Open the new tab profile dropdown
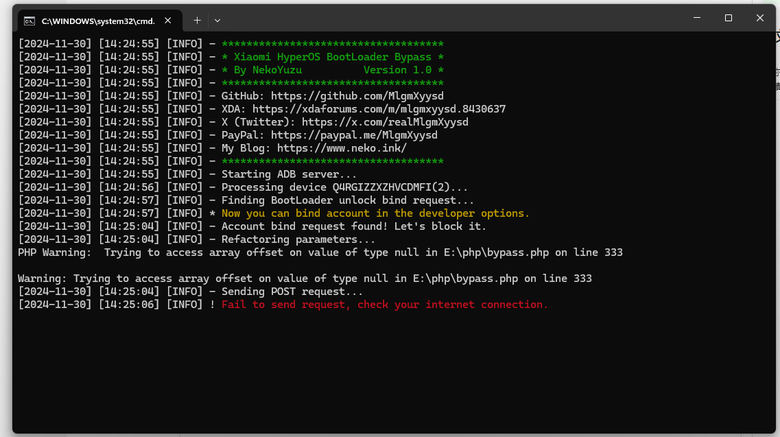Viewport: 780px width, 437px height. point(217,21)
